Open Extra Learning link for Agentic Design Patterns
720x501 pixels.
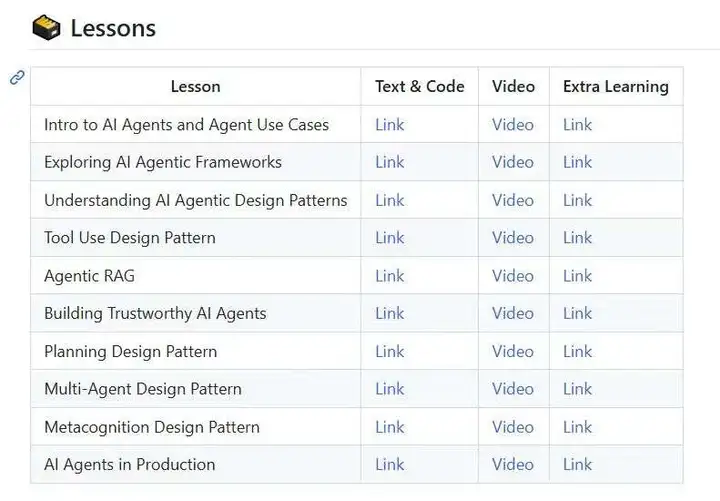coord(577,200)
